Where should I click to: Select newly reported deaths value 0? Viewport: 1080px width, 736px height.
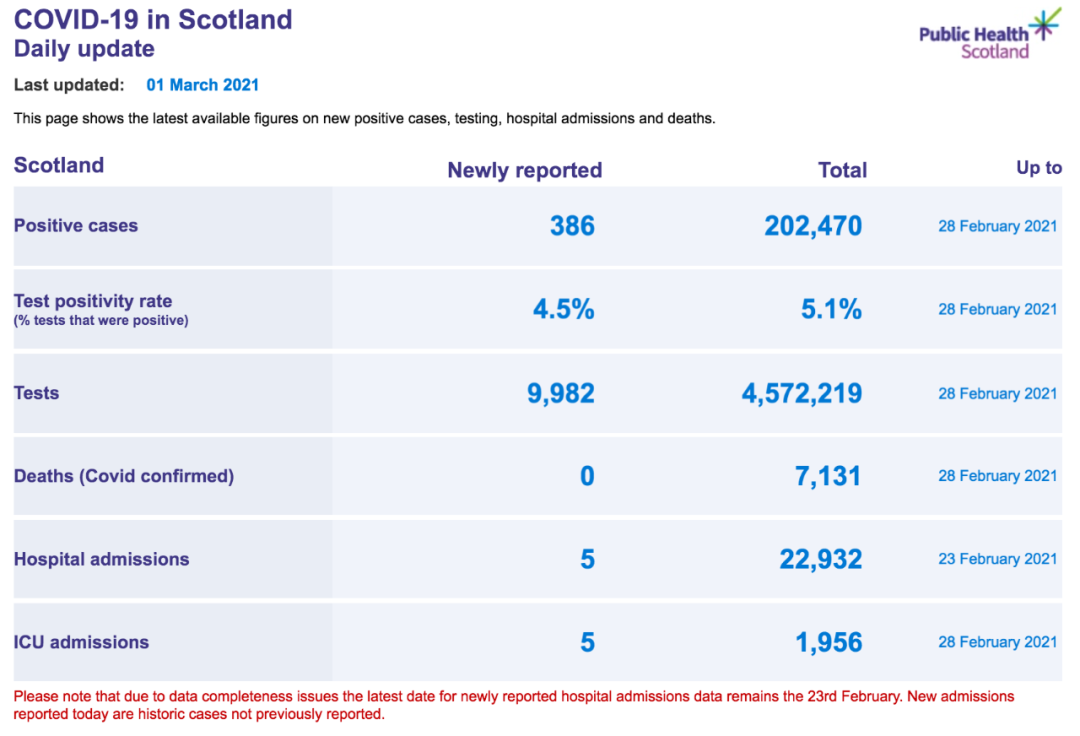[587, 476]
